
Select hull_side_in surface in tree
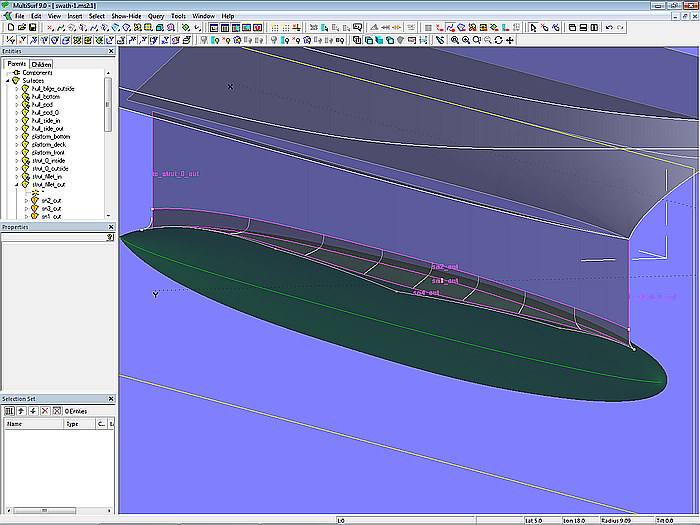pyautogui.click(x=46, y=120)
